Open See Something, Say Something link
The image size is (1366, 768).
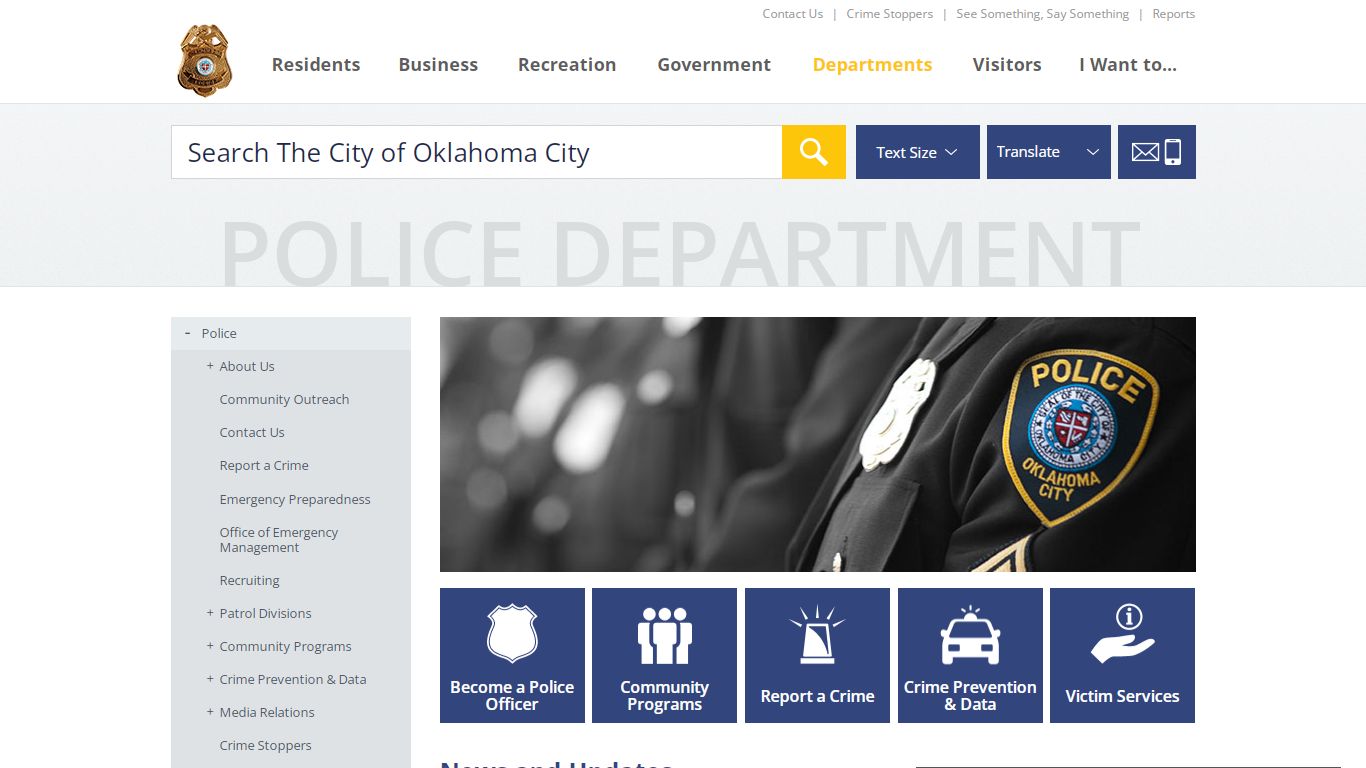pos(1043,14)
